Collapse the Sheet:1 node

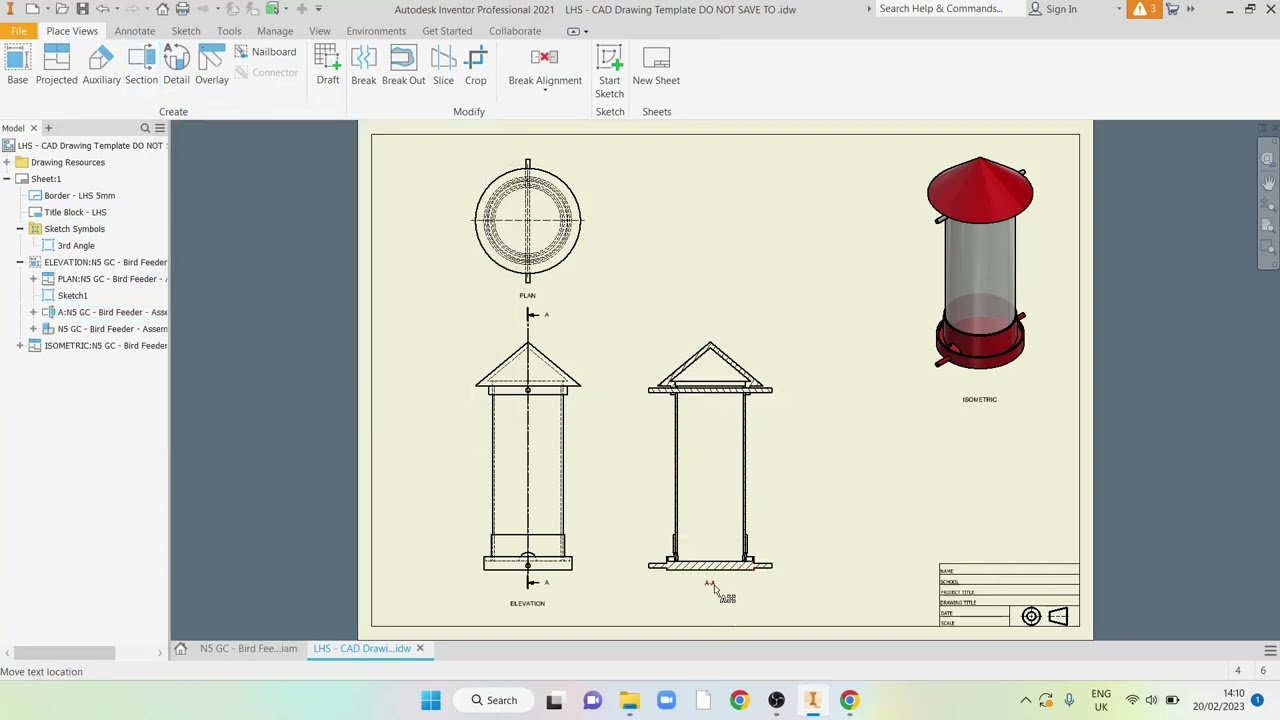[x=7, y=179]
